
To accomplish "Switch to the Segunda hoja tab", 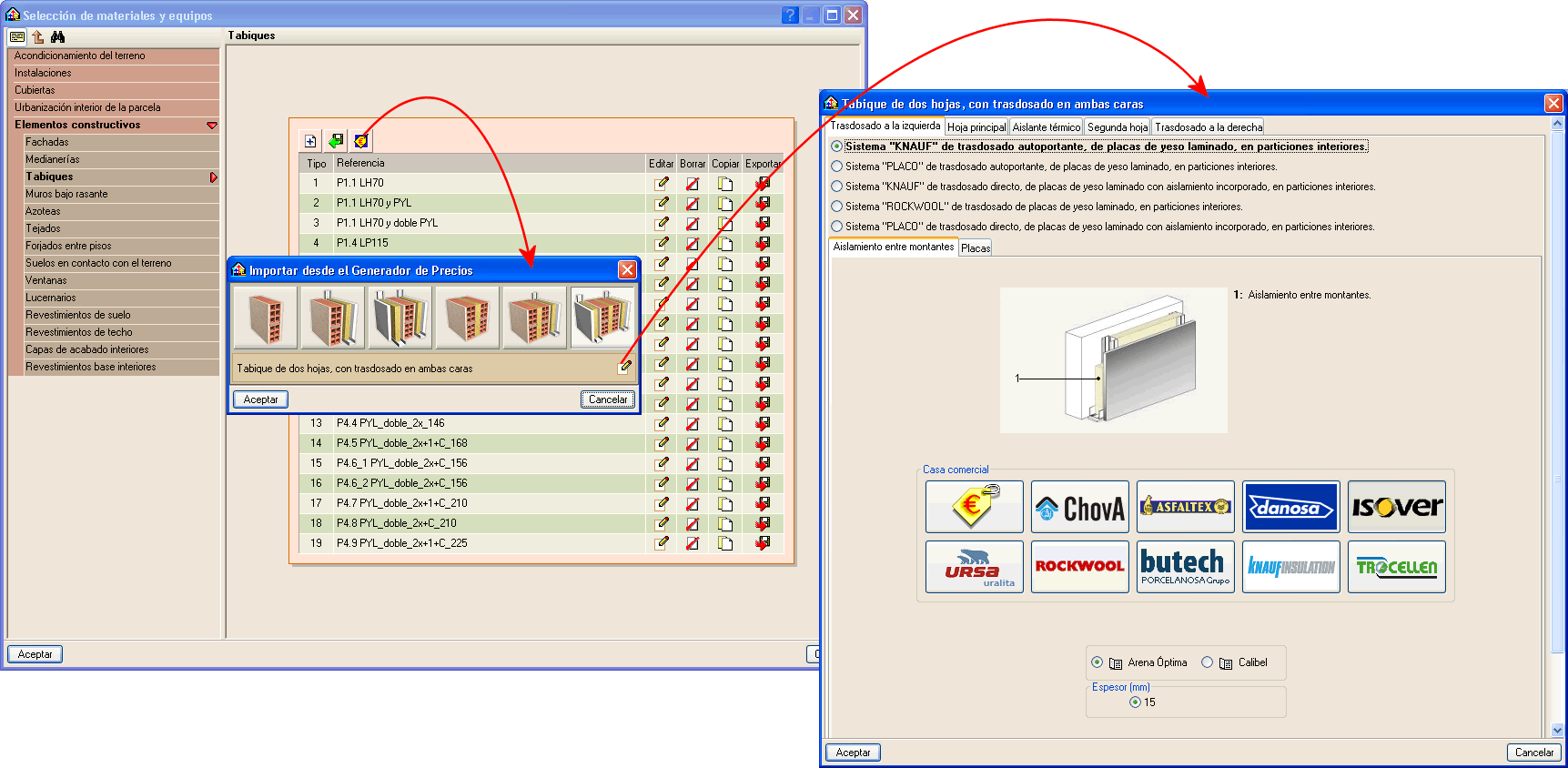I will (1118, 127).
